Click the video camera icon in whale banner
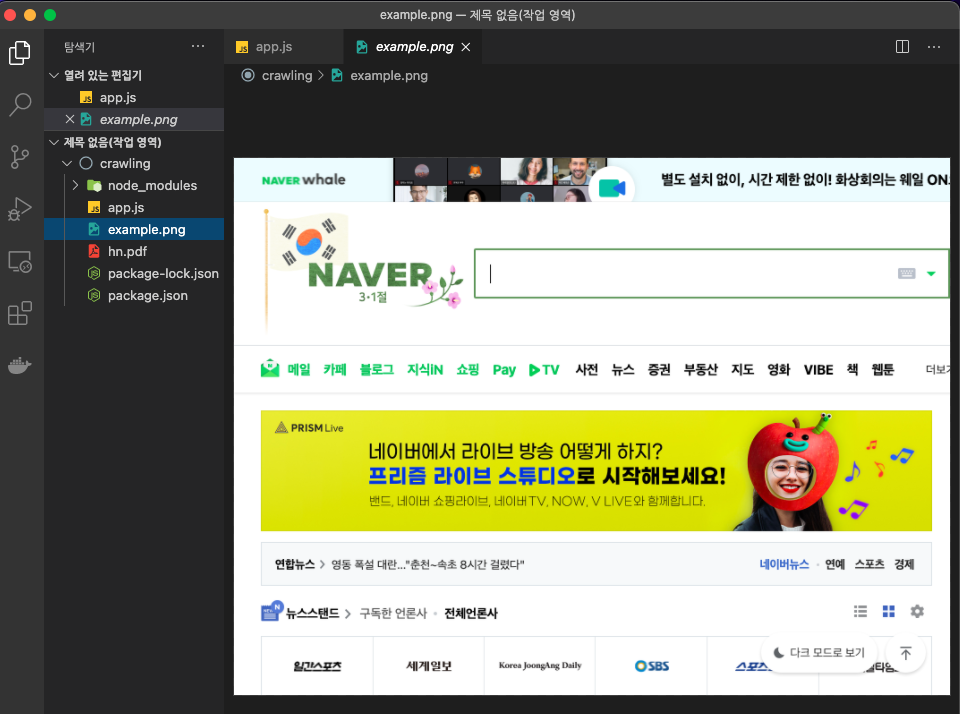Screen dimensions: 960x714 pyautogui.click(x=612, y=188)
